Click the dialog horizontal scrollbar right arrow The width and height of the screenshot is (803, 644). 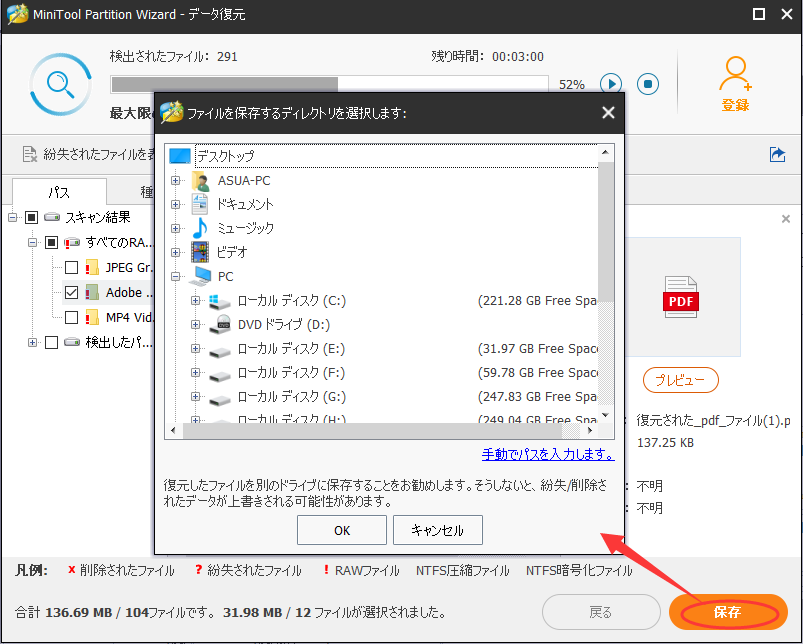[589, 431]
